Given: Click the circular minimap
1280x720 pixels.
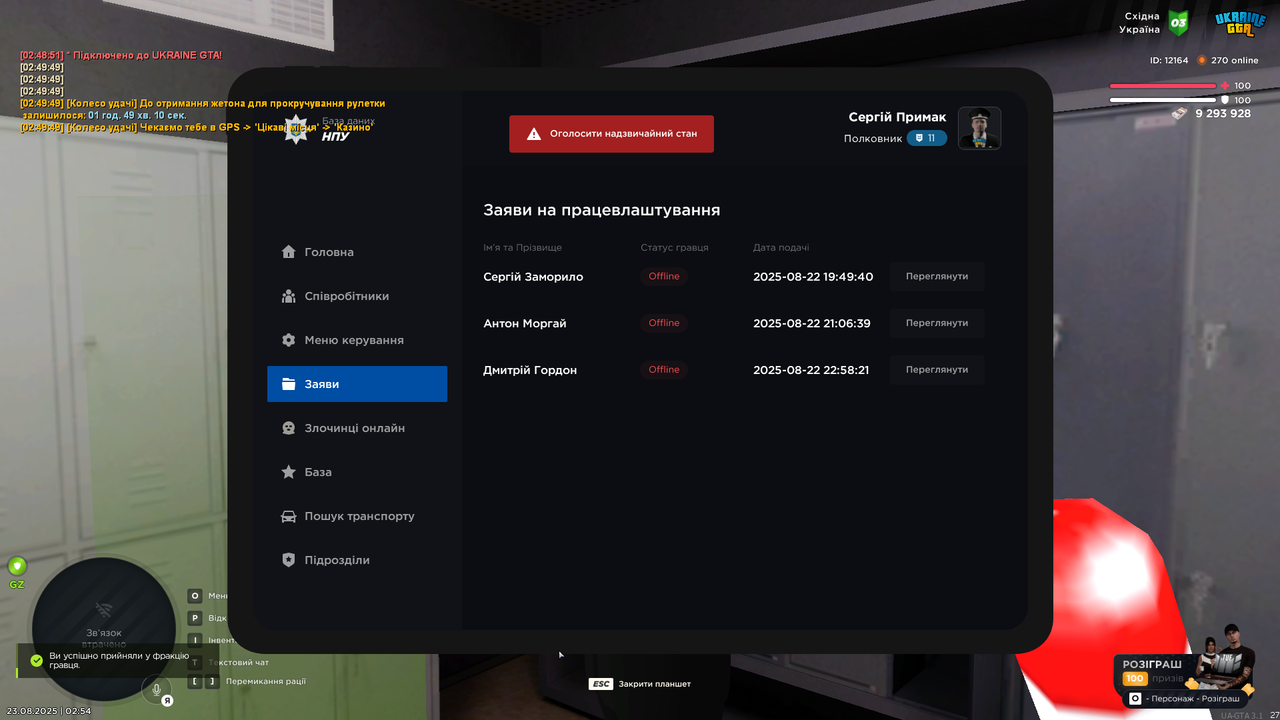Looking at the screenshot, I should [104, 630].
